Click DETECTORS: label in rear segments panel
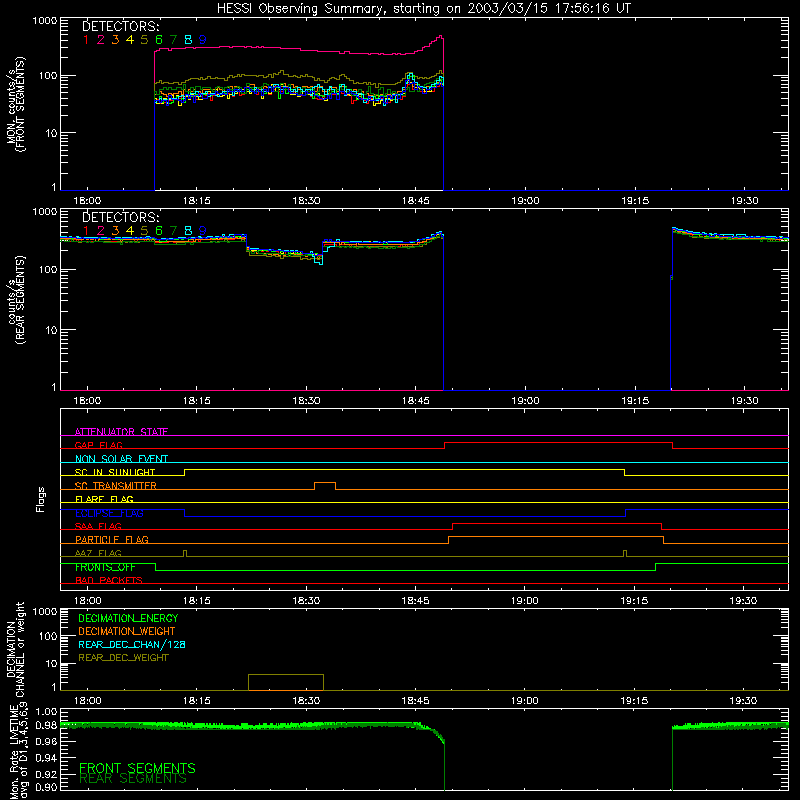Image resolution: width=800 pixels, height=800 pixels. coord(121,217)
